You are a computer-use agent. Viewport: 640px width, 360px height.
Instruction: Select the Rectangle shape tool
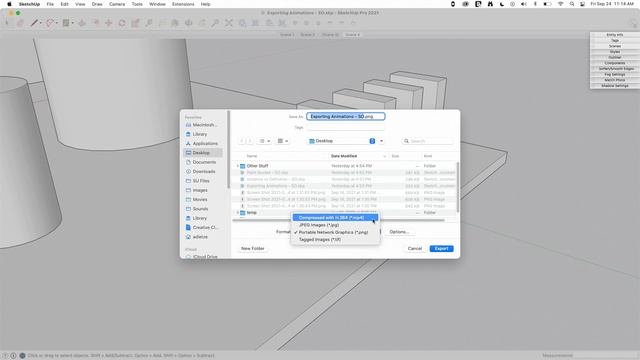pos(66,23)
